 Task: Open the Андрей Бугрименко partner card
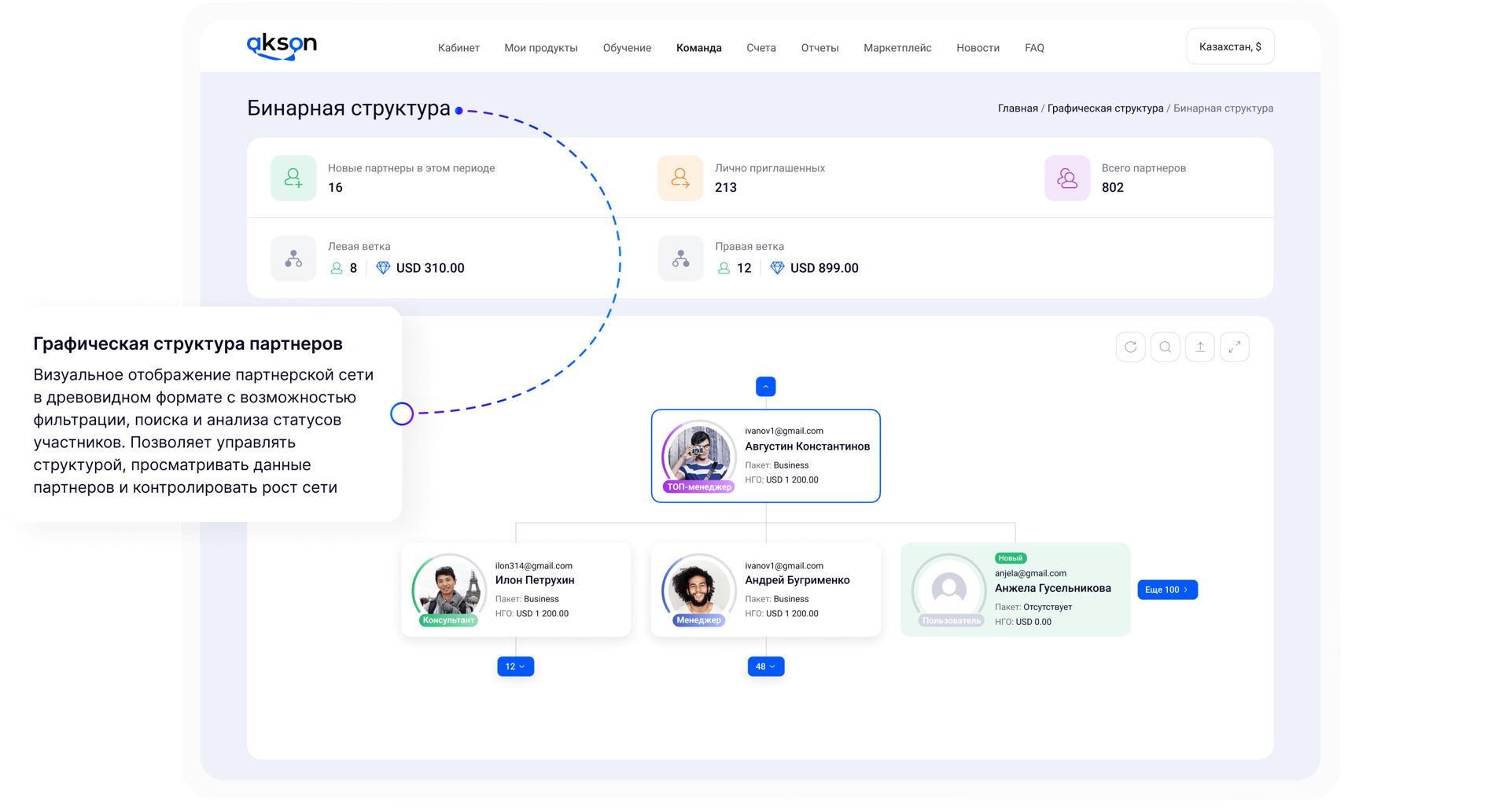(x=765, y=590)
